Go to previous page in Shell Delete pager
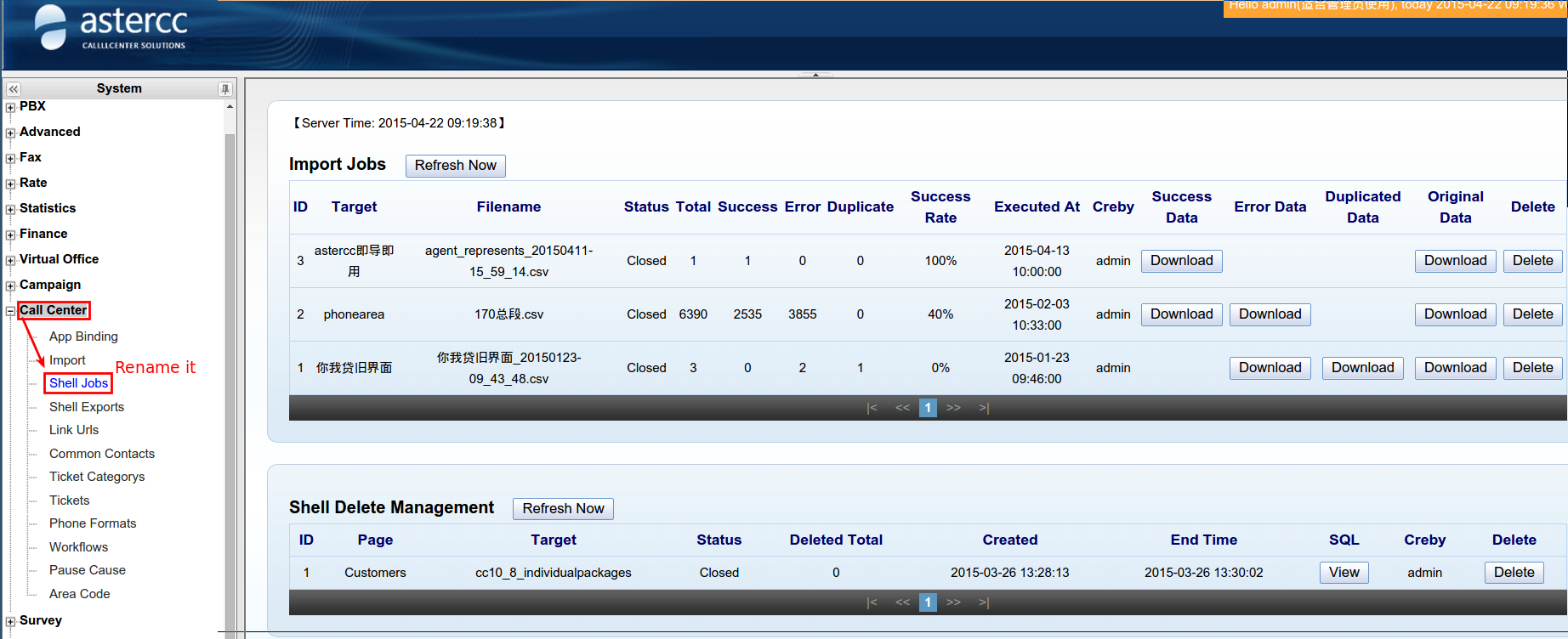This screenshot has height=639, width=1568. (902, 602)
